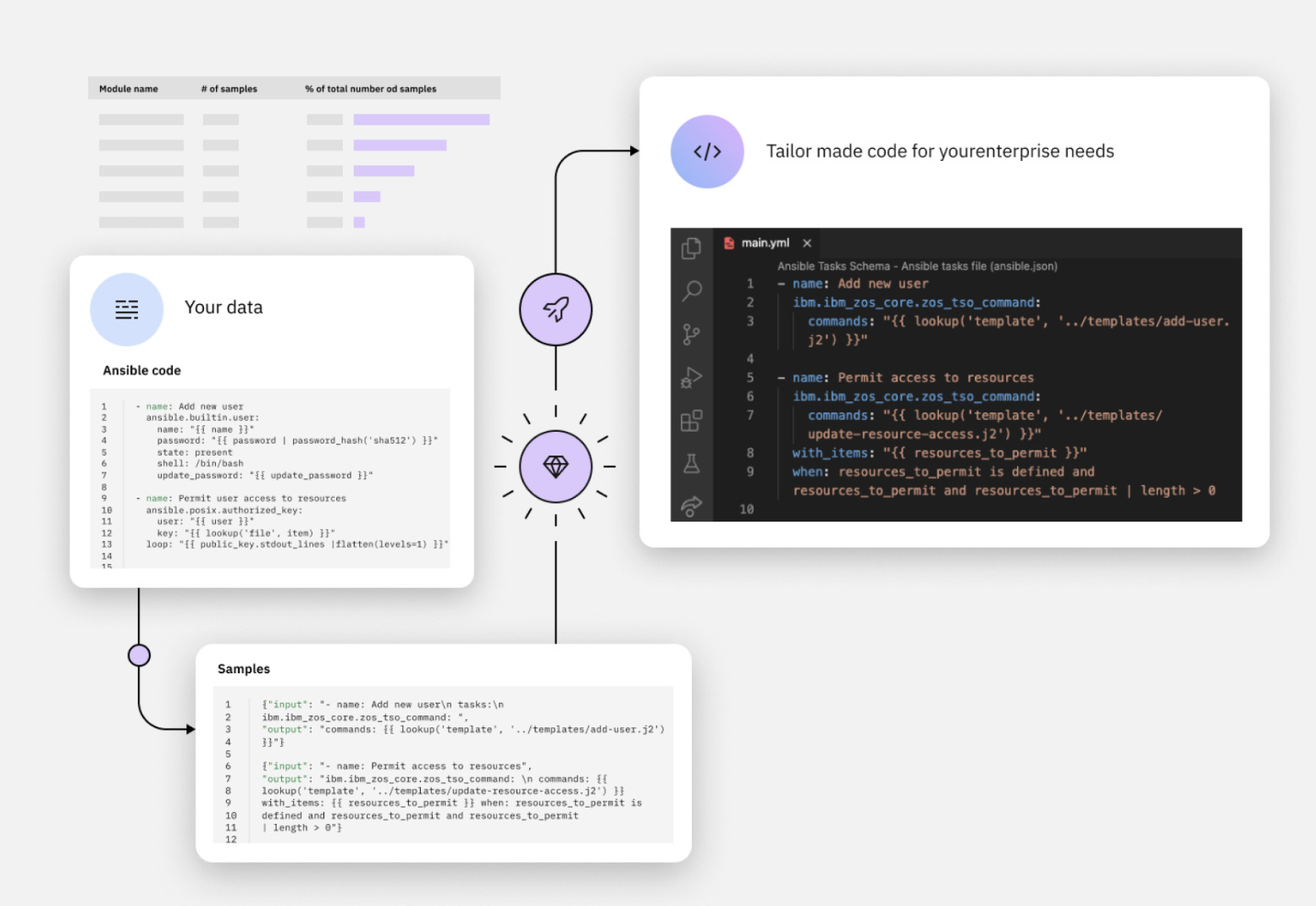
Task: Click the 'Your data' heading
Action: (224, 307)
